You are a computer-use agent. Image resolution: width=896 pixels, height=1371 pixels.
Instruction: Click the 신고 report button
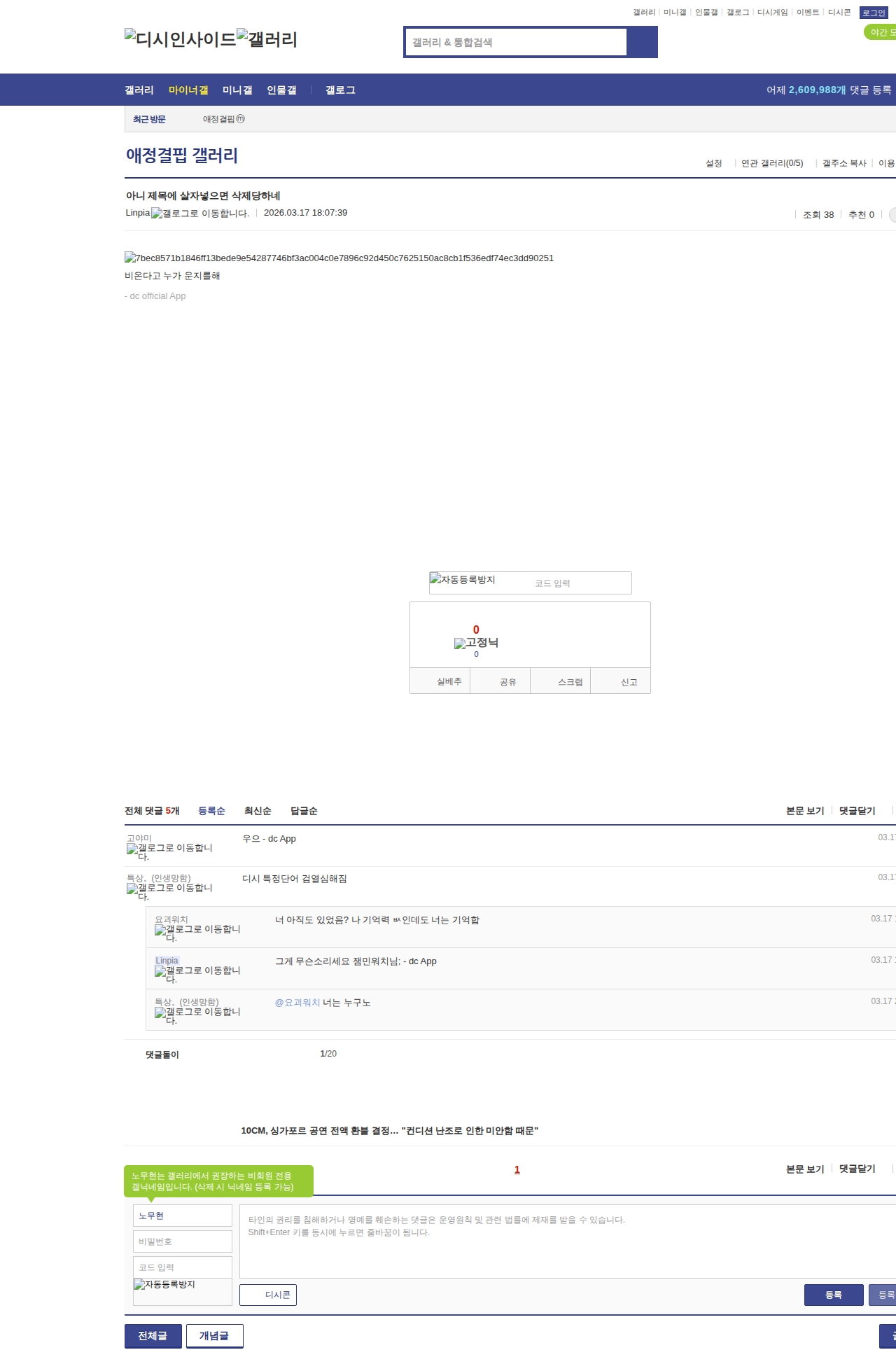[629, 682]
